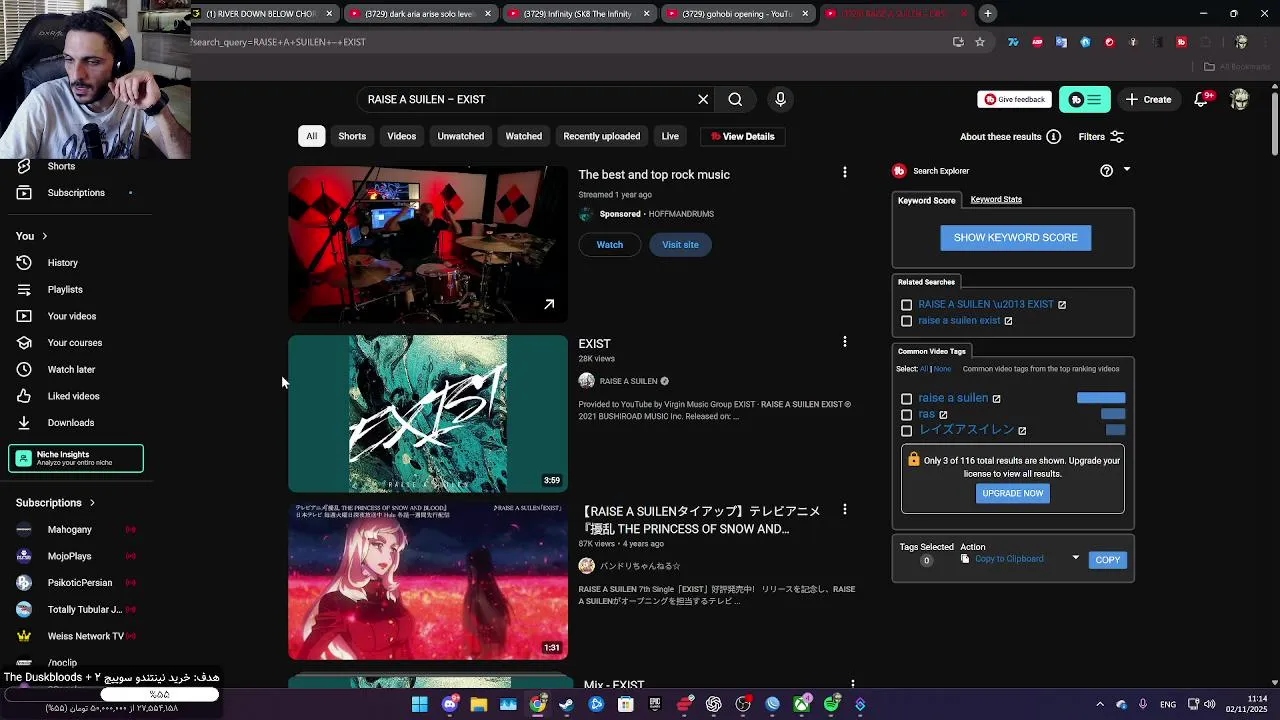Select the Recently uploaded filter chip
The height and width of the screenshot is (720, 1280).
602,136
